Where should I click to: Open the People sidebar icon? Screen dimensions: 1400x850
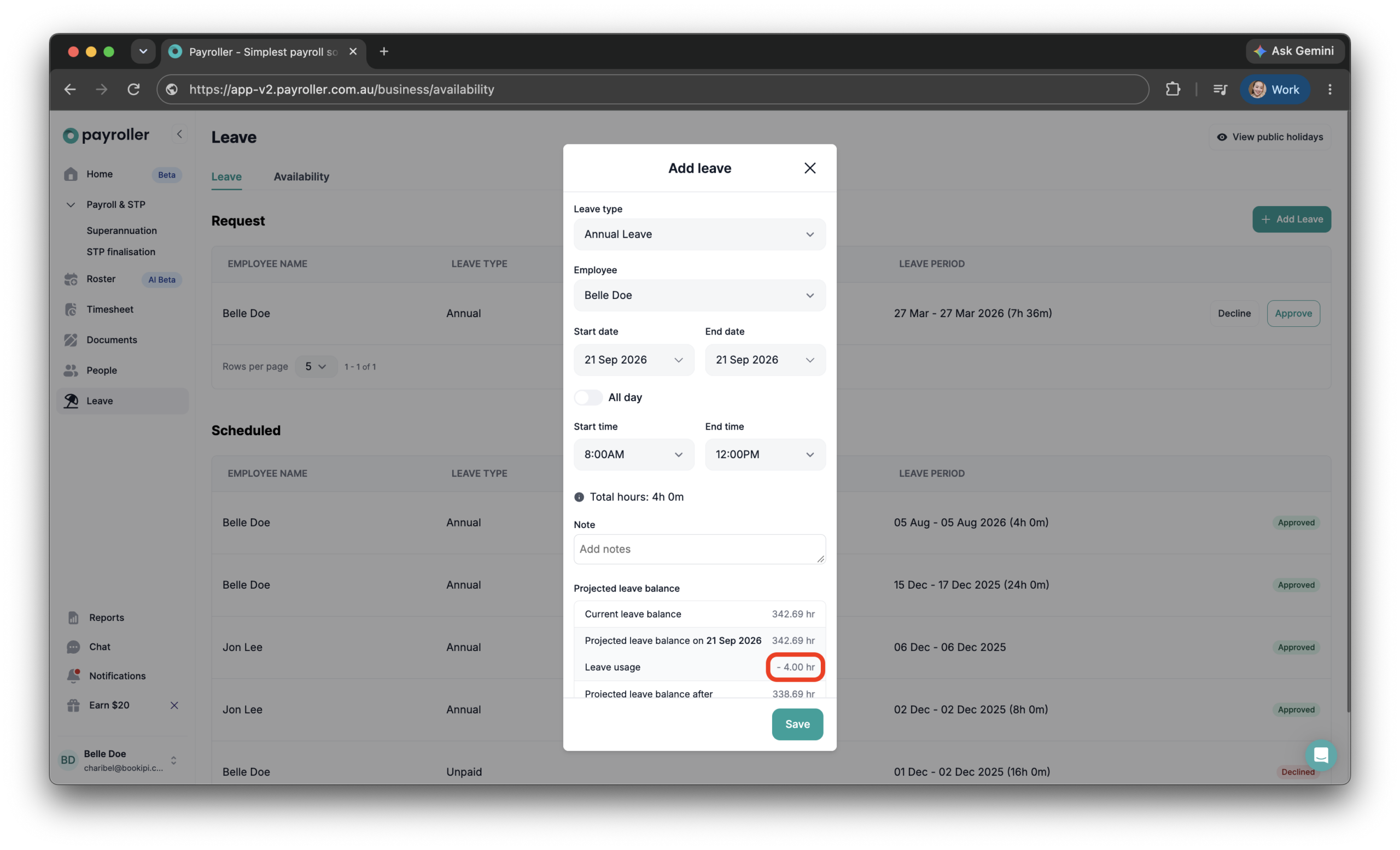71,370
